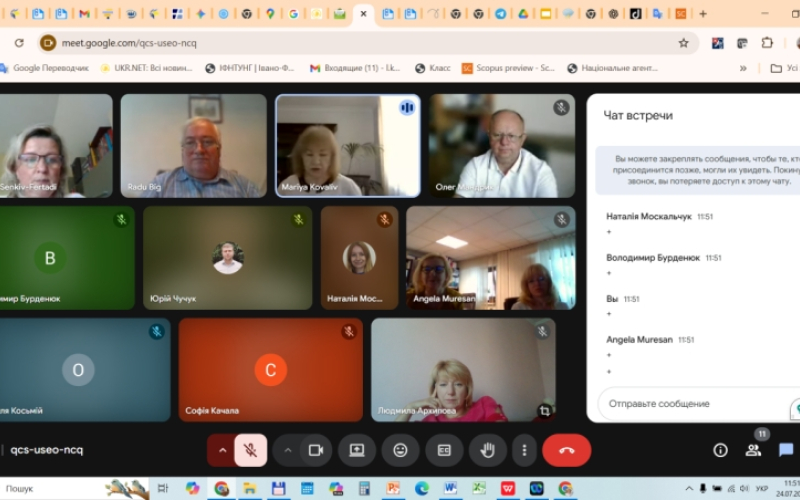Show meeting details info icon

coord(720,450)
